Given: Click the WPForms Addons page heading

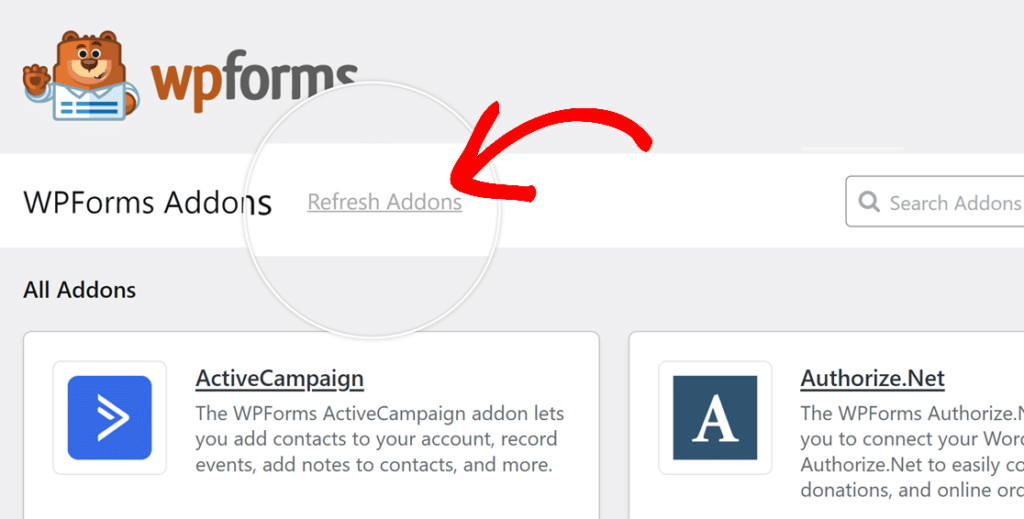Looking at the screenshot, I should click(148, 202).
